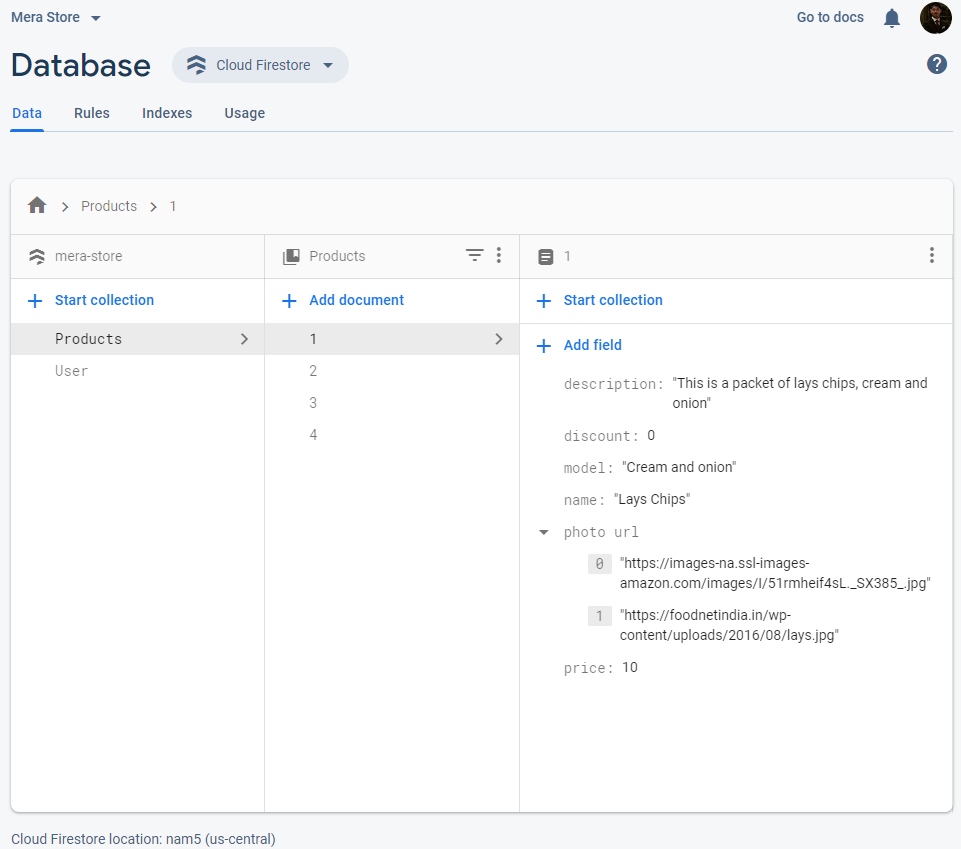Click the chevron on Products collection row
This screenshot has height=849, width=961.
[245, 339]
